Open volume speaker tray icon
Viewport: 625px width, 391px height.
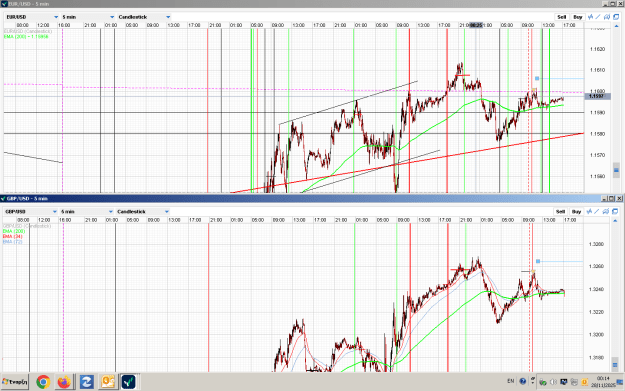coord(553,382)
